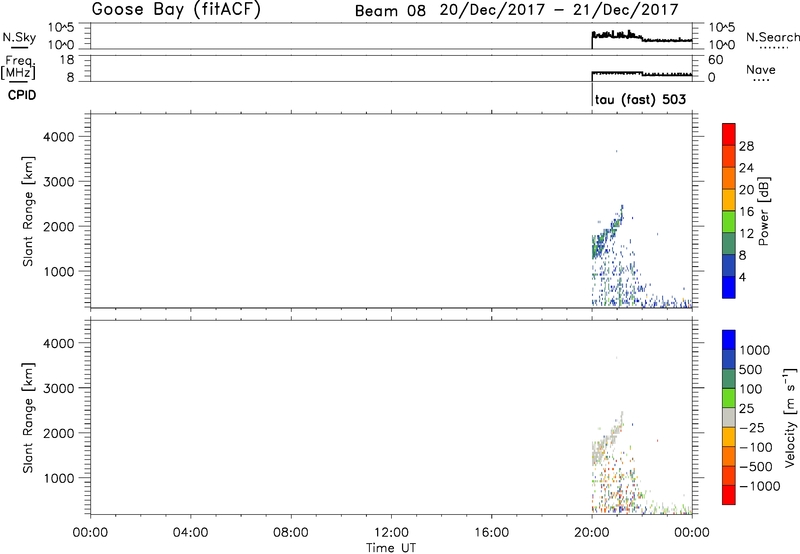Click the 18 tick on the frequency axis
This screenshot has height=554, width=800.
click(66, 60)
